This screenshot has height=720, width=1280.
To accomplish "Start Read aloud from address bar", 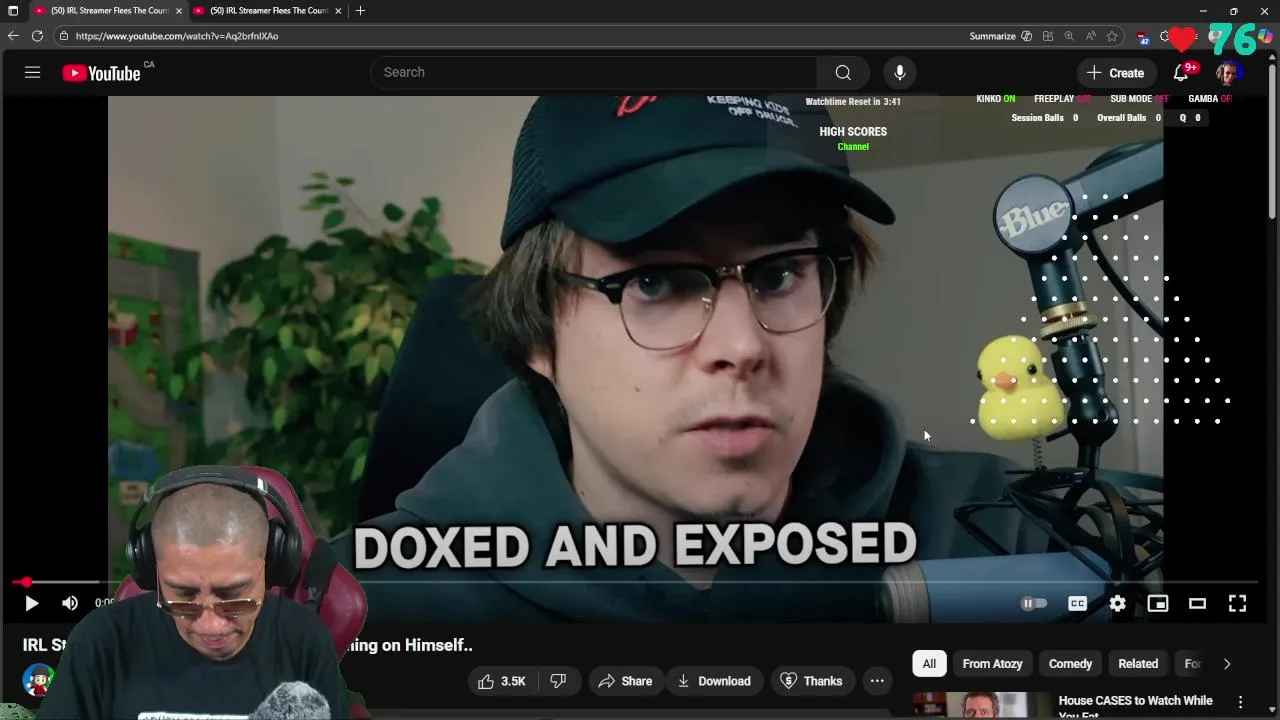I will 1090,36.
